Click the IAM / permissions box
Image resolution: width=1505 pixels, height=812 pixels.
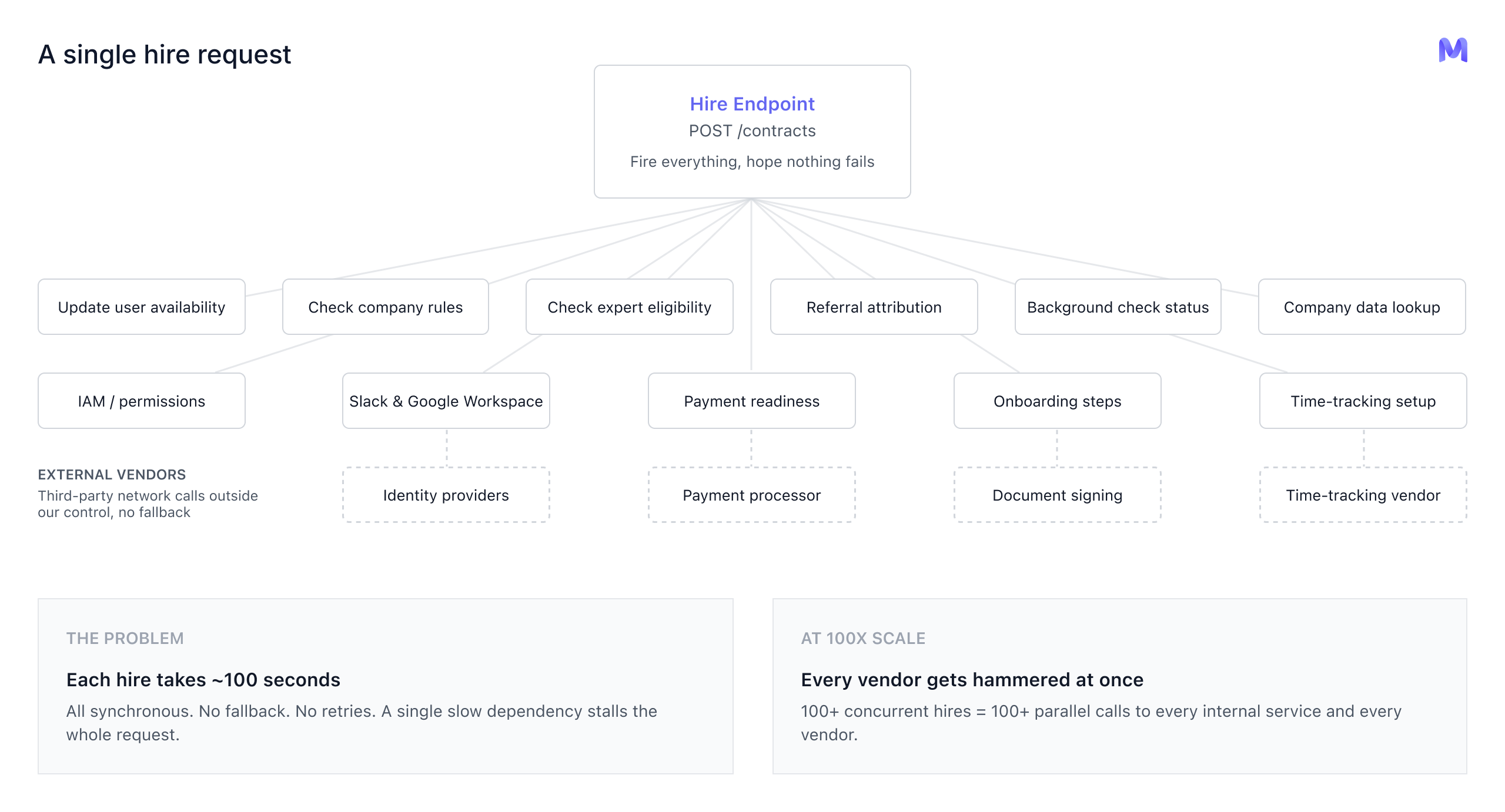click(x=141, y=401)
